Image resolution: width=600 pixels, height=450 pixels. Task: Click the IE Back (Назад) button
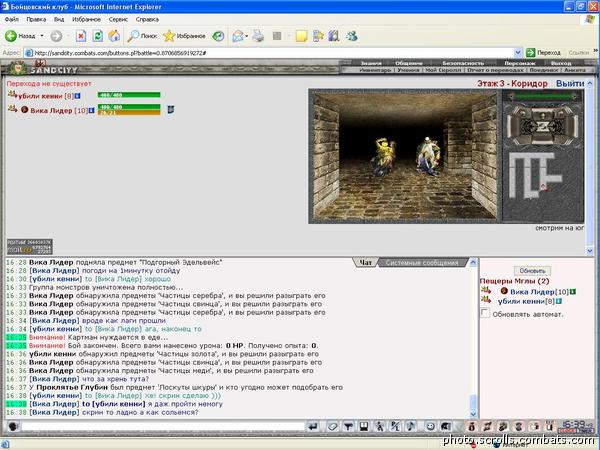pos(20,36)
